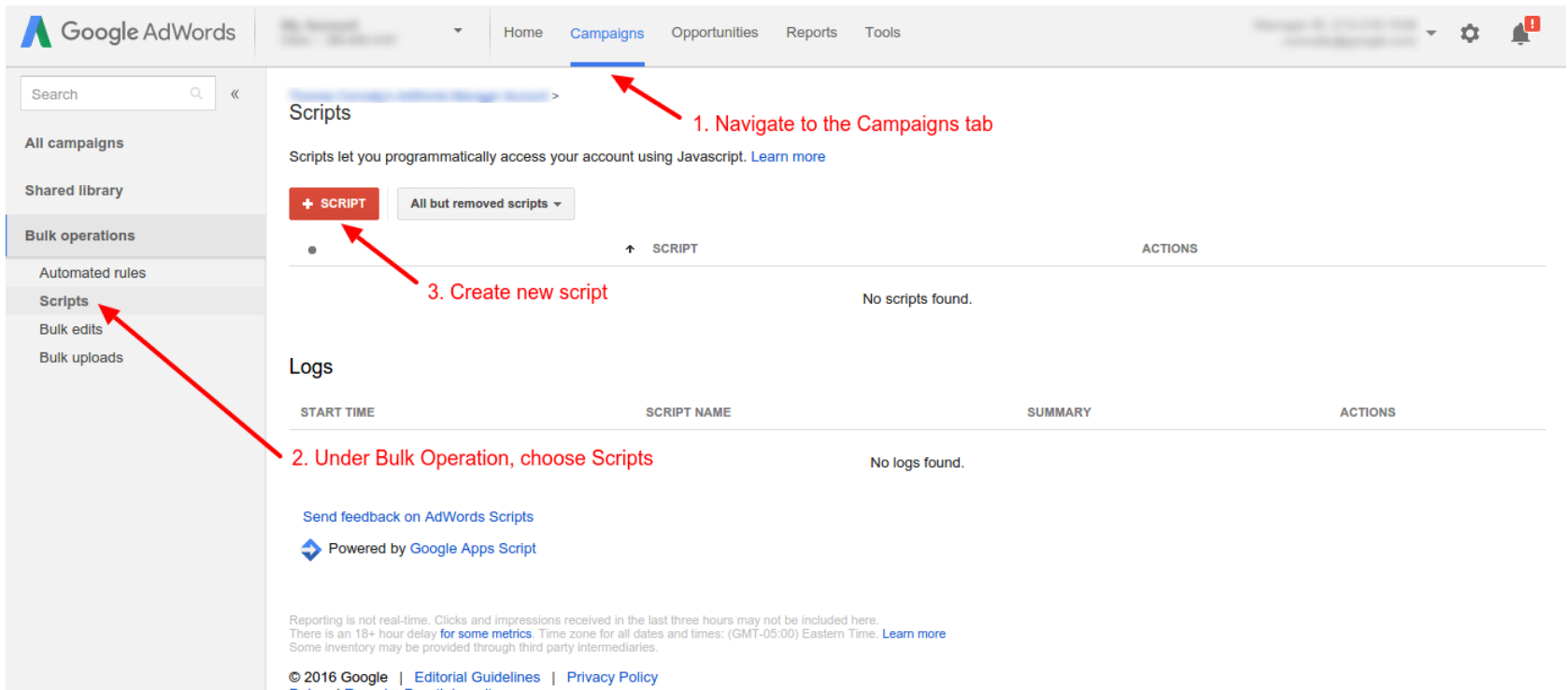
Task: Go to the Home tab
Action: (523, 32)
